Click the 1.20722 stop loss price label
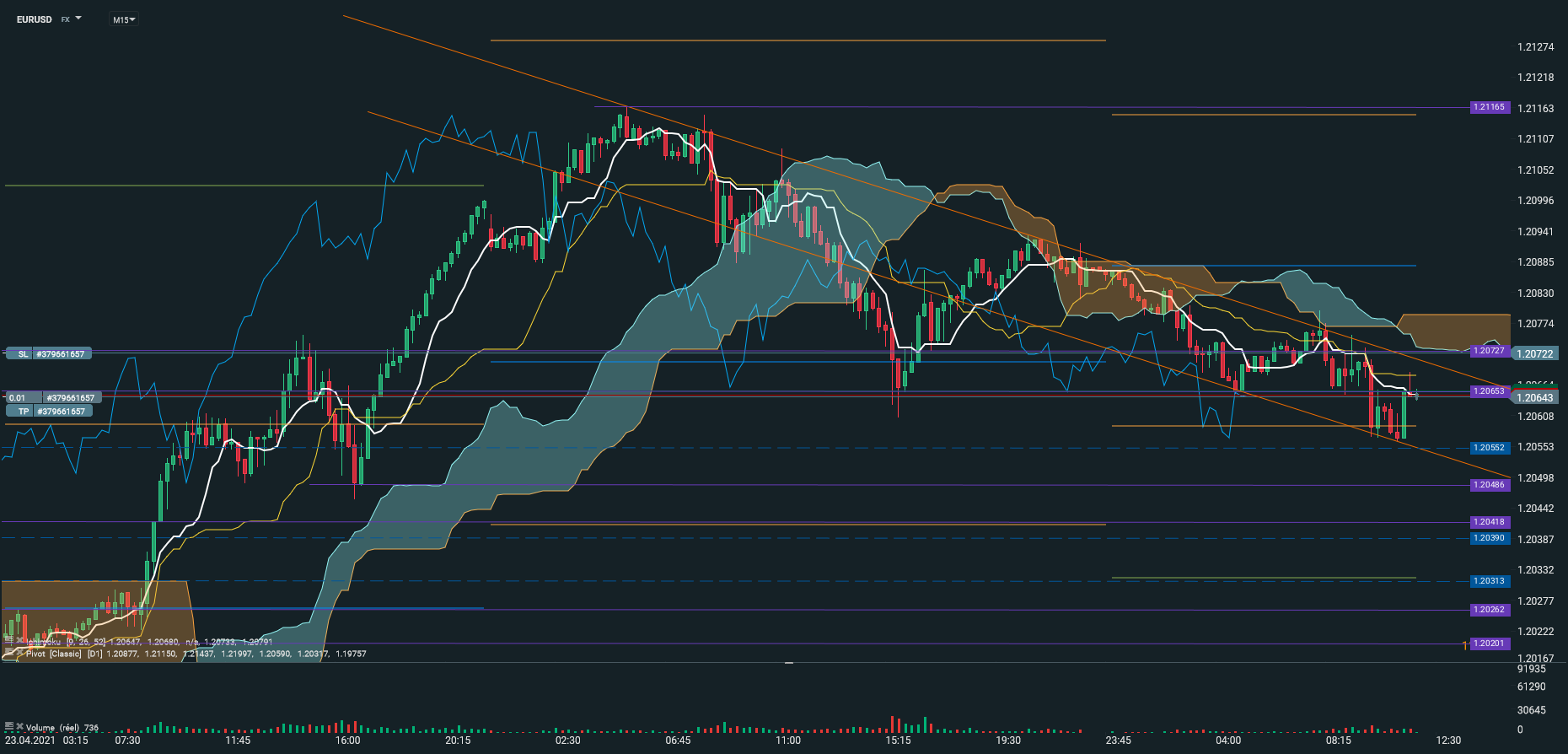The width and height of the screenshot is (1568, 754). click(x=1535, y=354)
